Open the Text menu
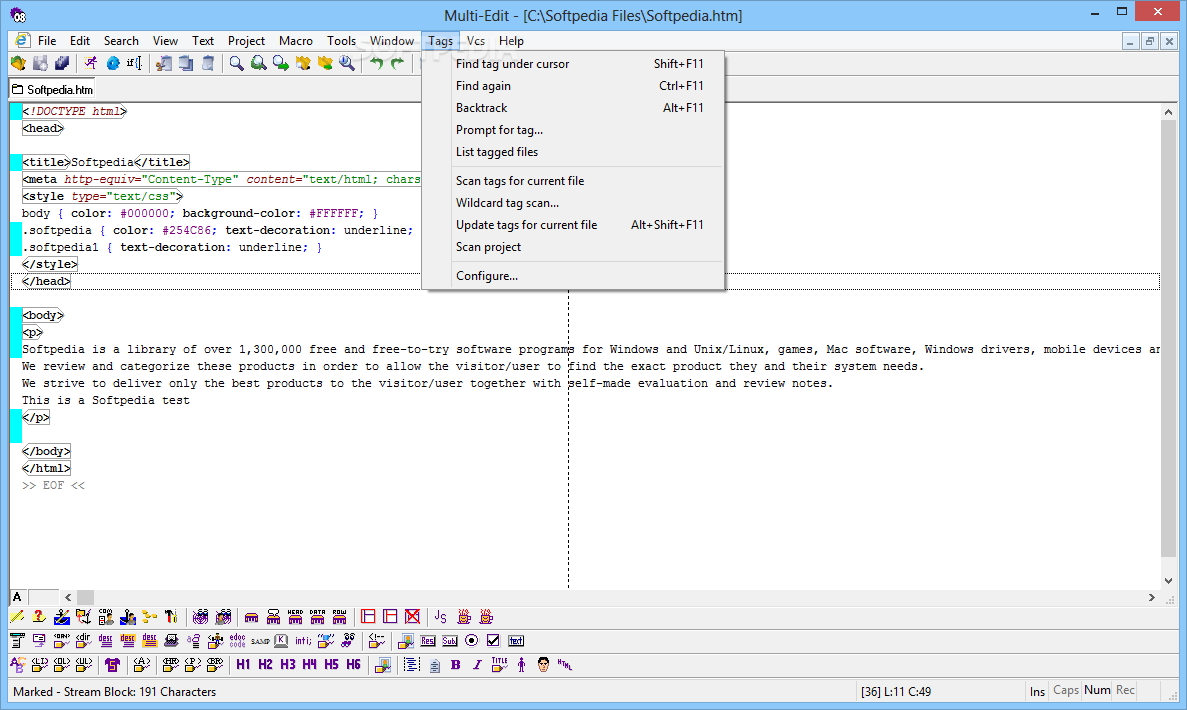 coord(202,41)
